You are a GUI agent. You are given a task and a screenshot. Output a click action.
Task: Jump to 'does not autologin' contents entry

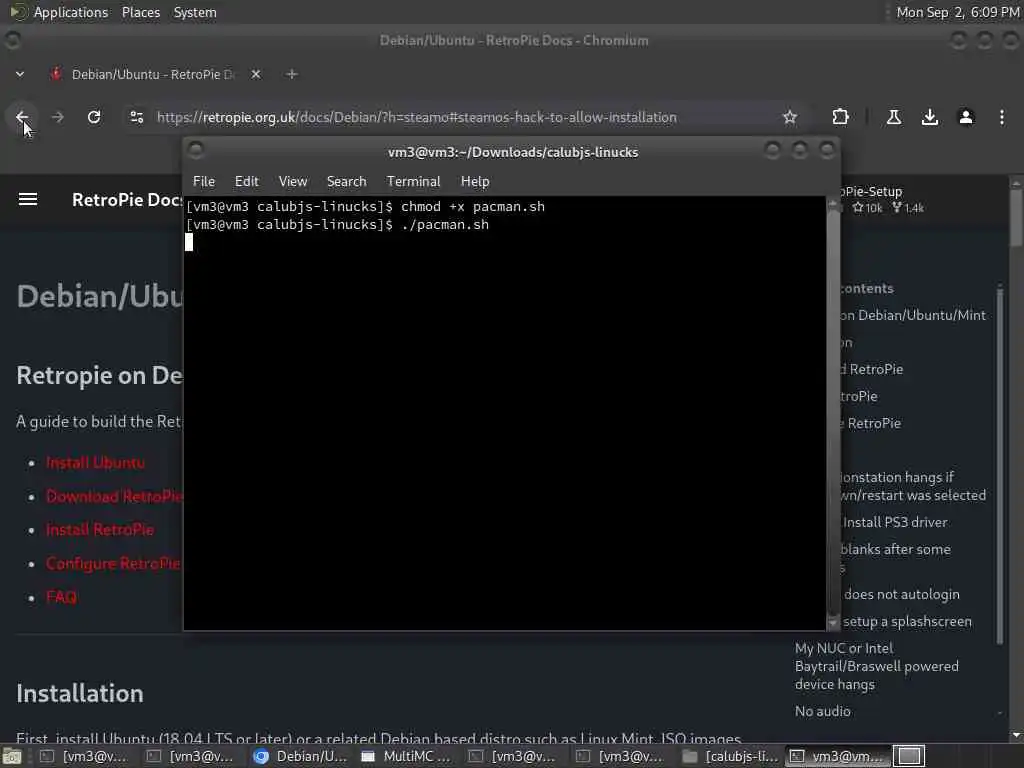(901, 594)
